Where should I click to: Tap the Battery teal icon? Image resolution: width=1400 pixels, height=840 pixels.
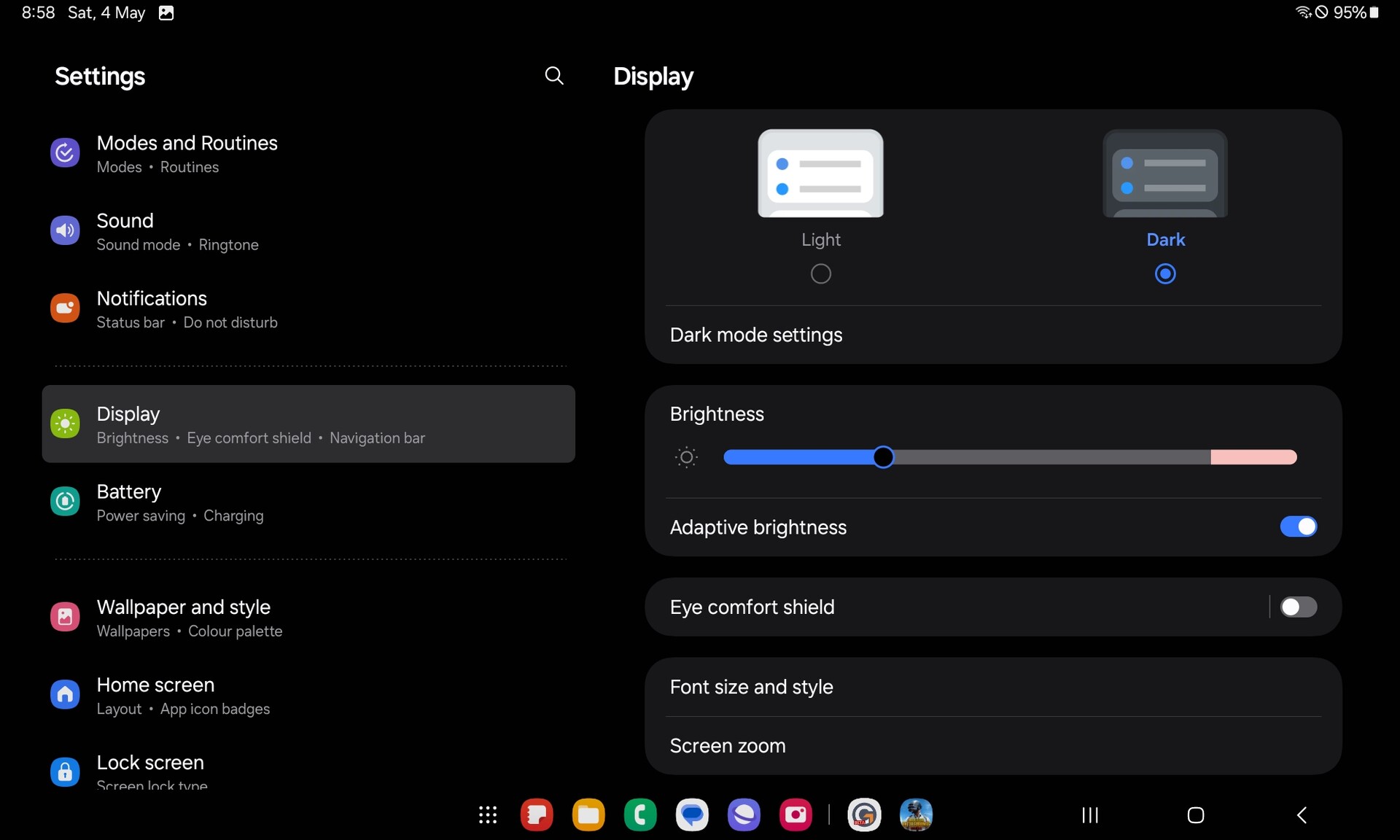point(65,501)
